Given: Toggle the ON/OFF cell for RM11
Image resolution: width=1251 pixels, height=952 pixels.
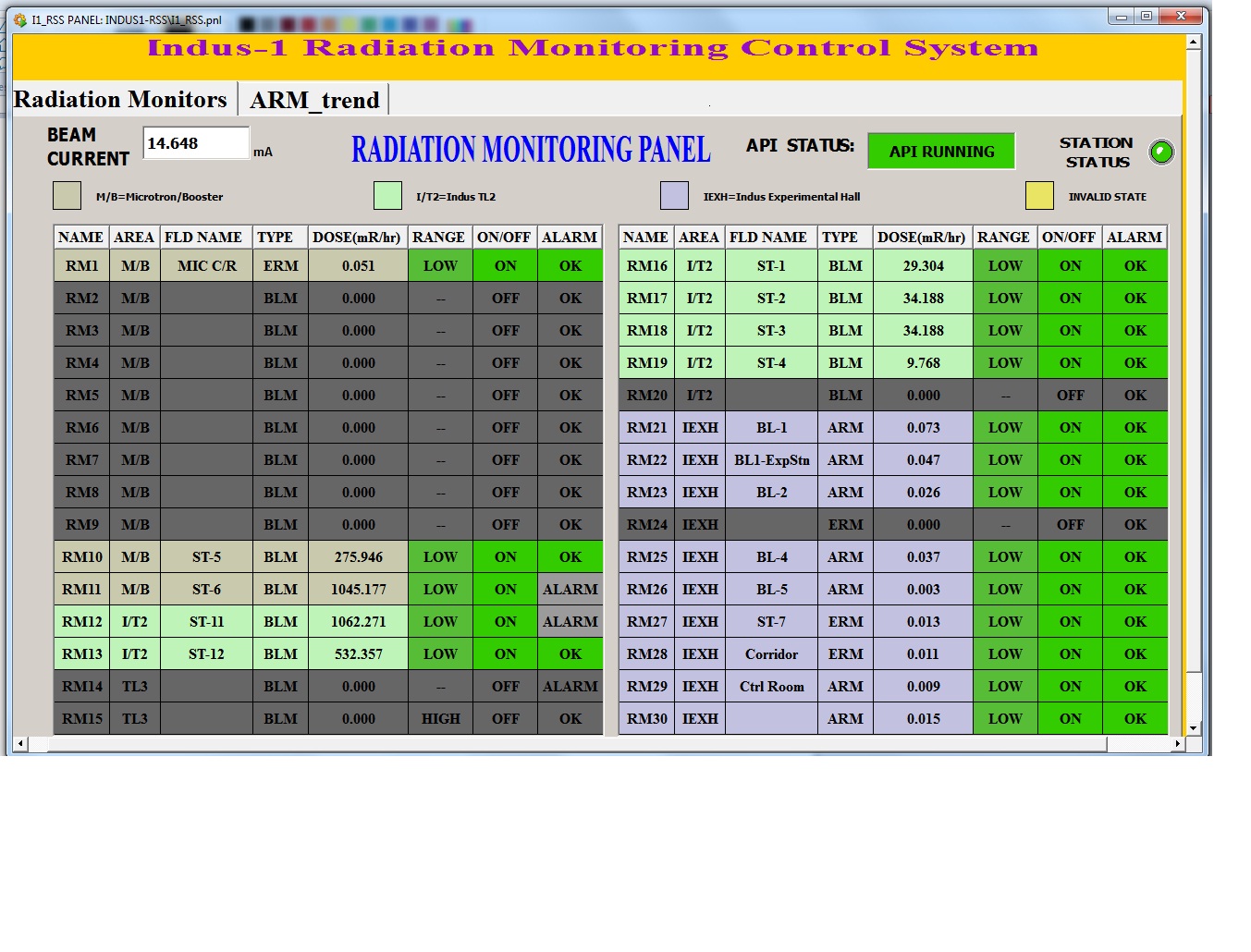Looking at the screenshot, I should point(505,589).
